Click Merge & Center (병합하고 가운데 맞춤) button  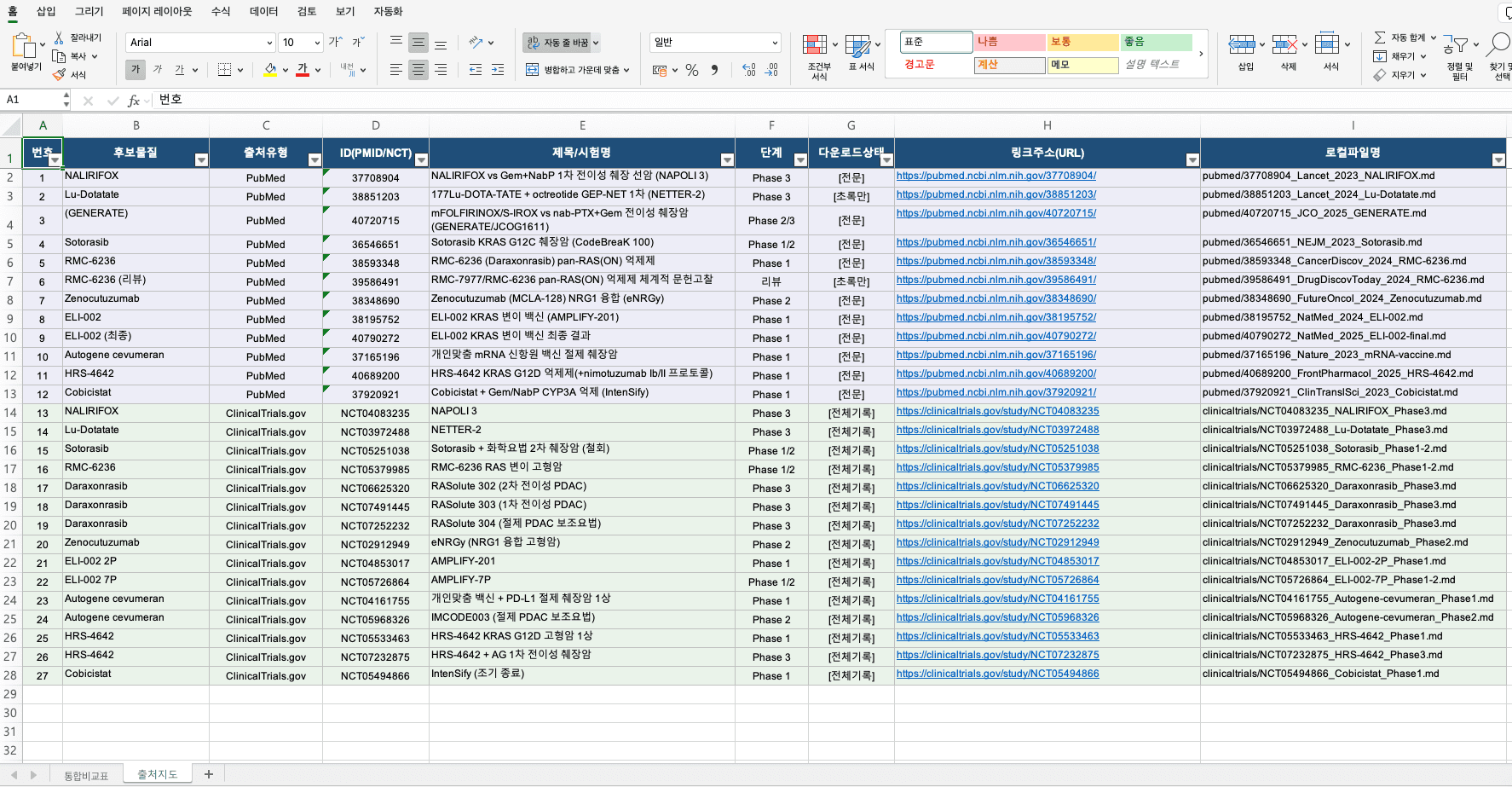point(572,70)
